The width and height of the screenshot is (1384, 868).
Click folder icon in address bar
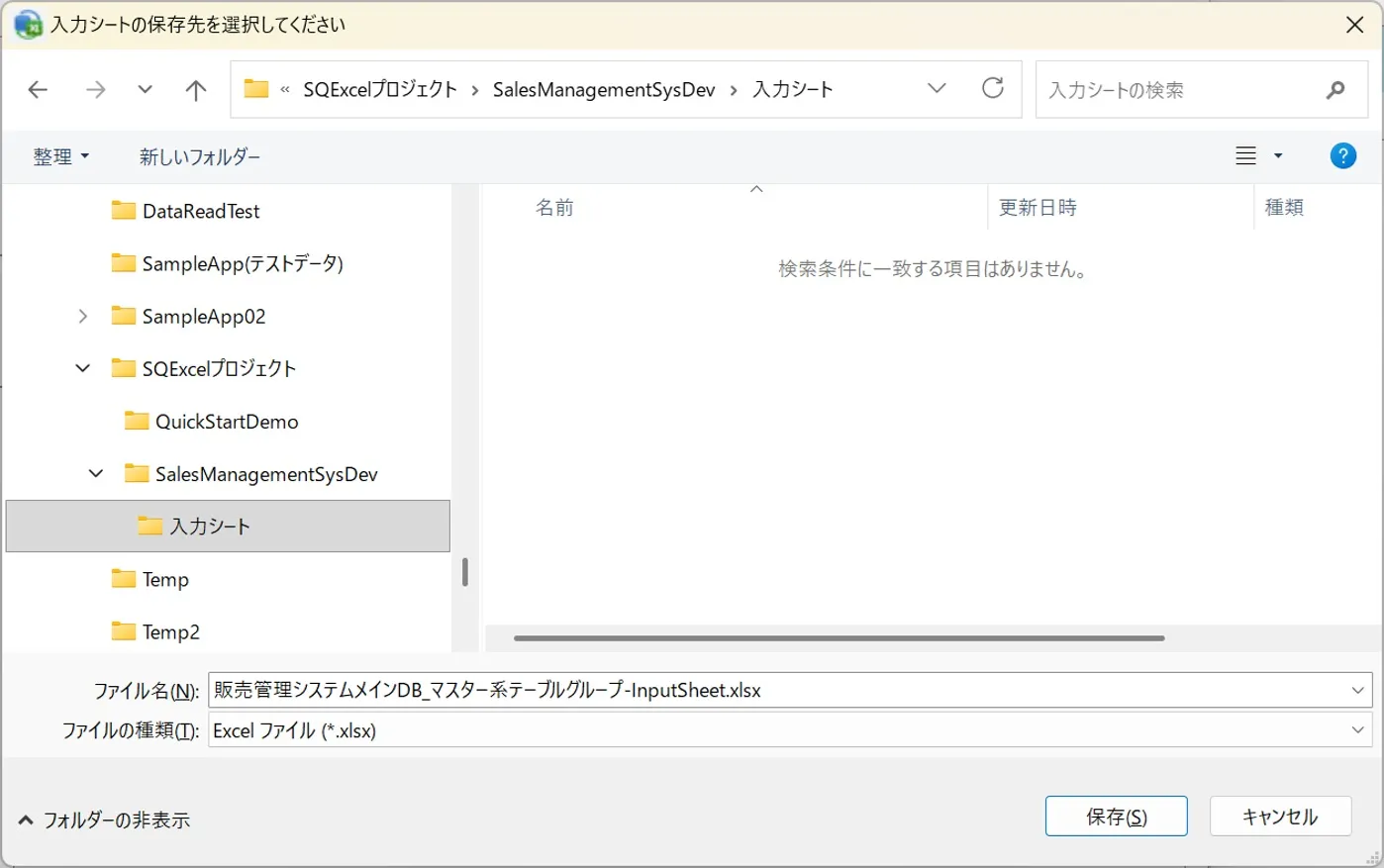[256, 89]
